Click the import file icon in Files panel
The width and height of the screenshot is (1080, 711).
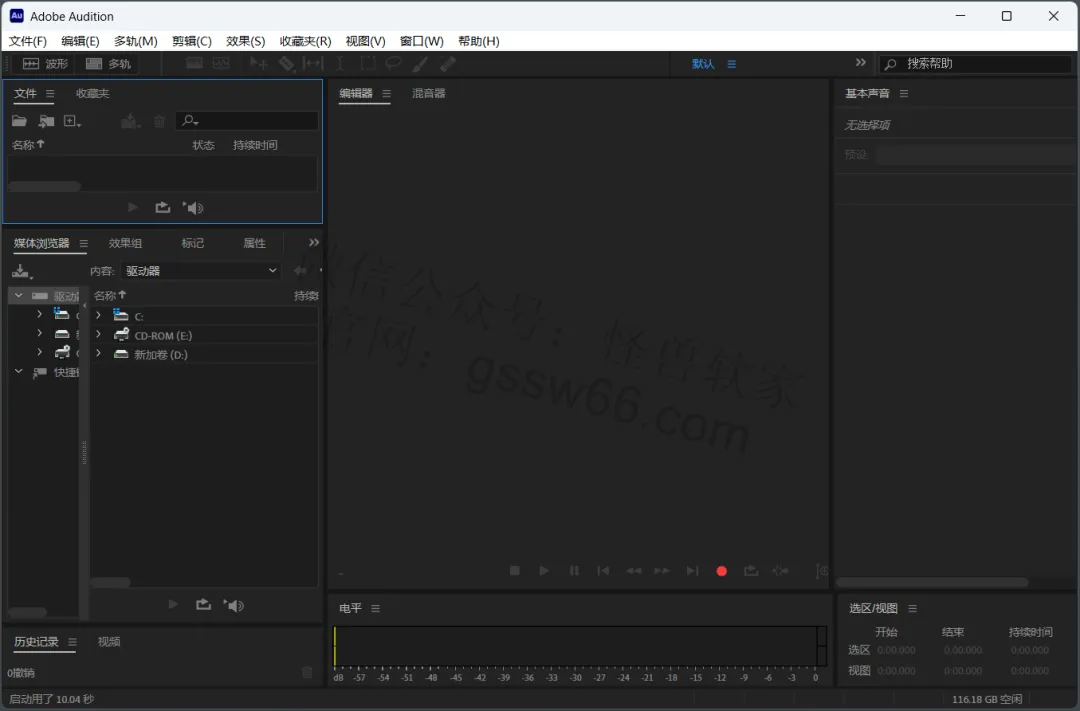[x=46, y=121]
